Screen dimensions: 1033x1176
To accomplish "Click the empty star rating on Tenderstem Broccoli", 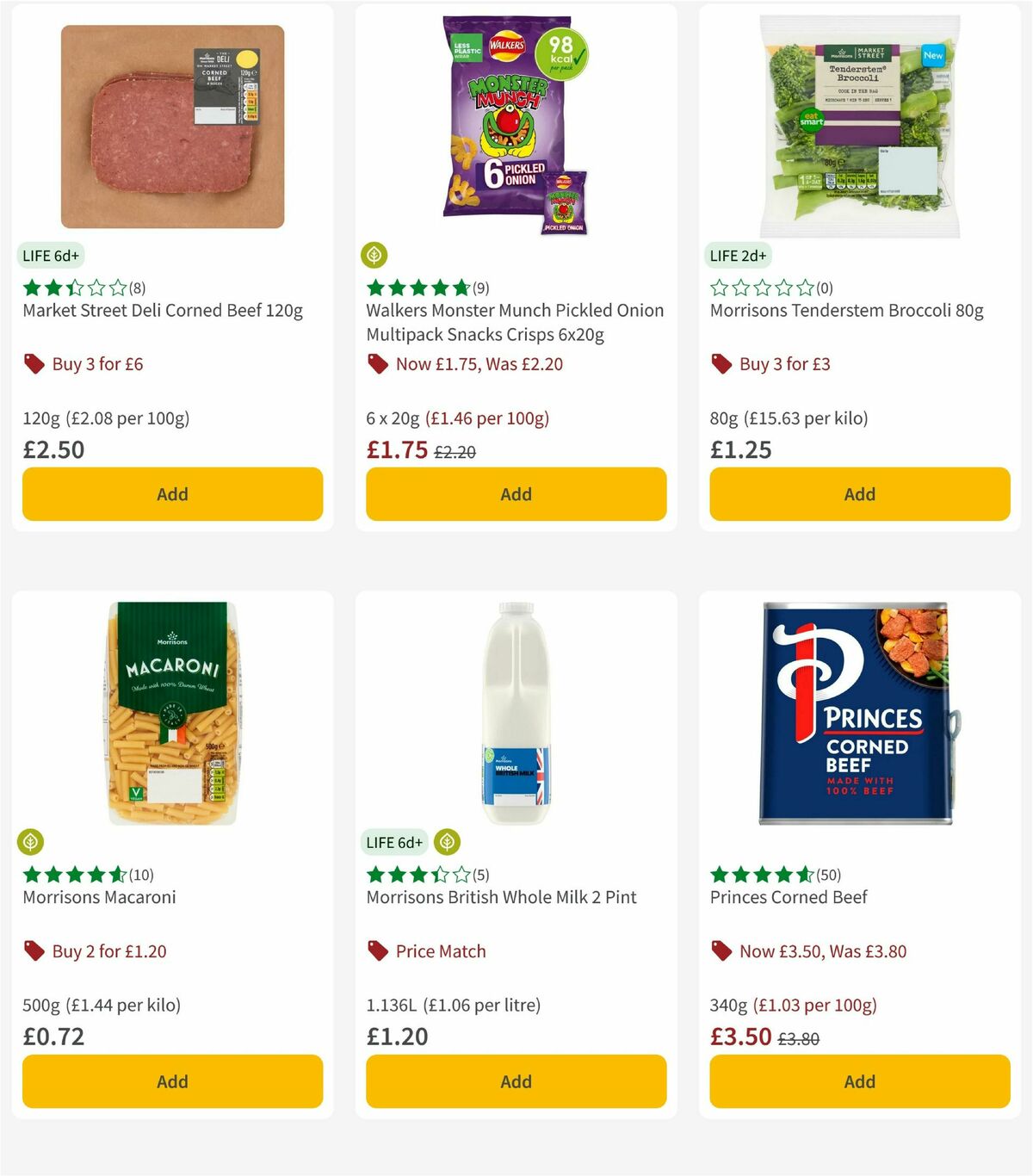I will click(x=759, y=287).
